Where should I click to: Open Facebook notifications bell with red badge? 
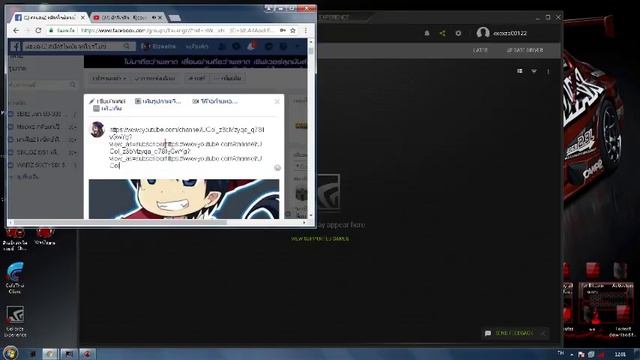(251, 46)
